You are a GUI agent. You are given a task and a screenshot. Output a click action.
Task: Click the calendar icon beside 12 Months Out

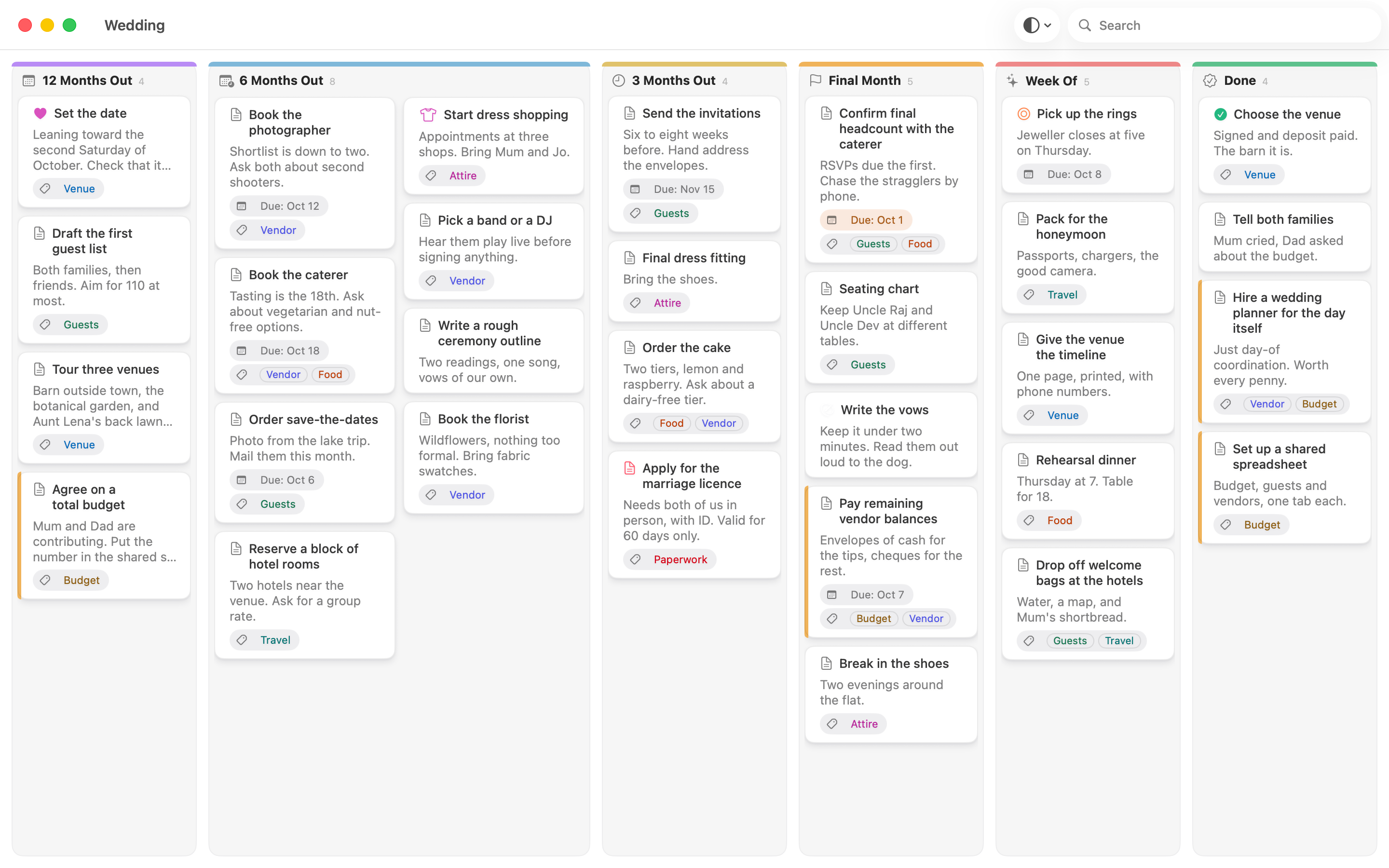(x=29, y=81)
